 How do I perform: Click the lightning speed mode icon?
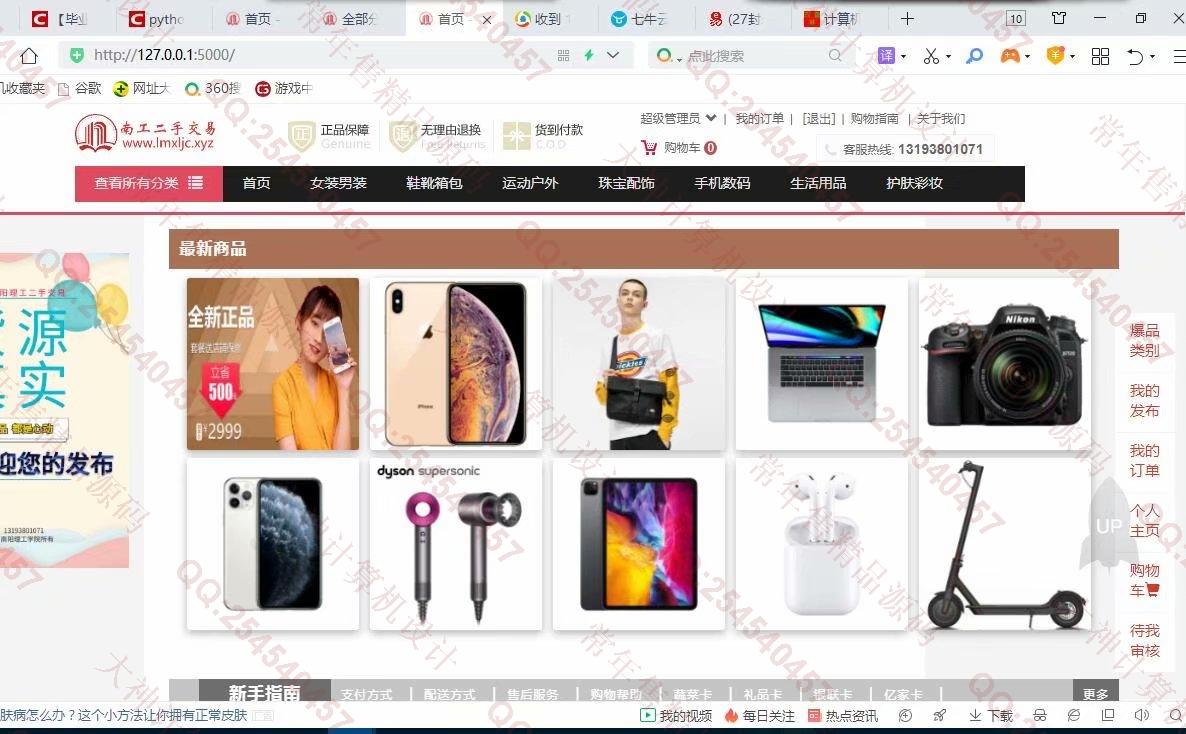(588, 55)
